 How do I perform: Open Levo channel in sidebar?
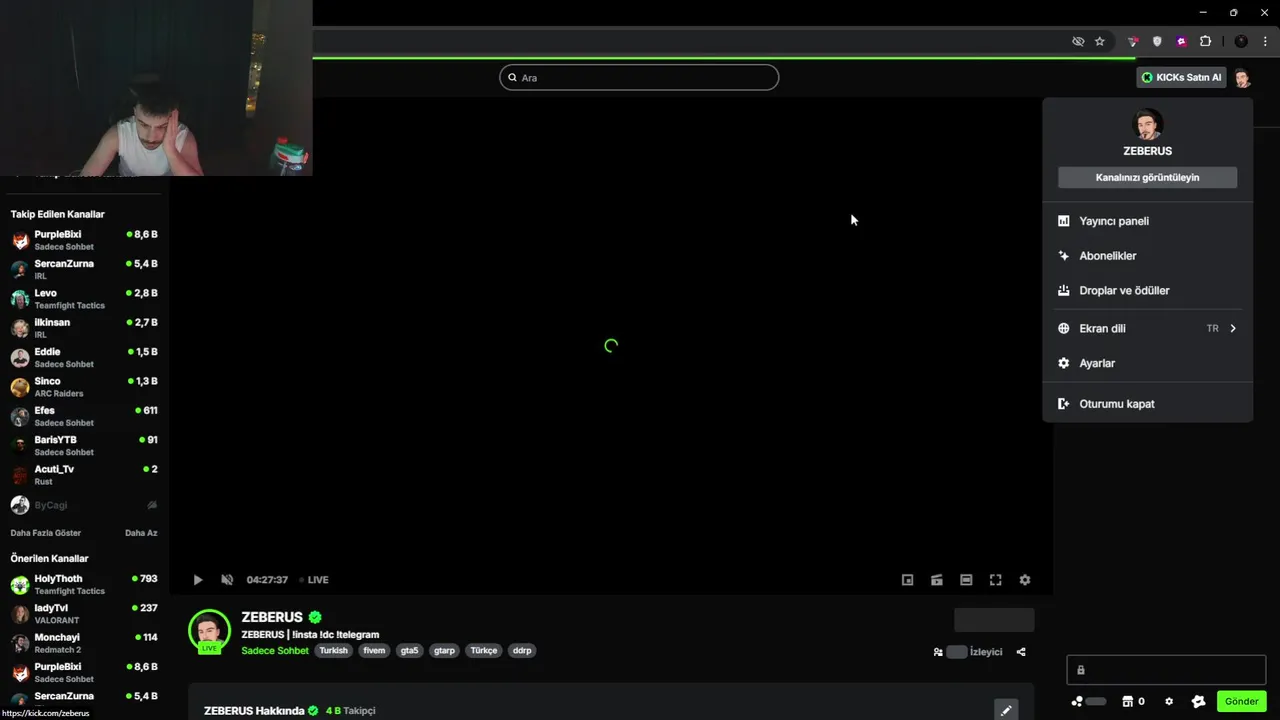tap(84, 299)
